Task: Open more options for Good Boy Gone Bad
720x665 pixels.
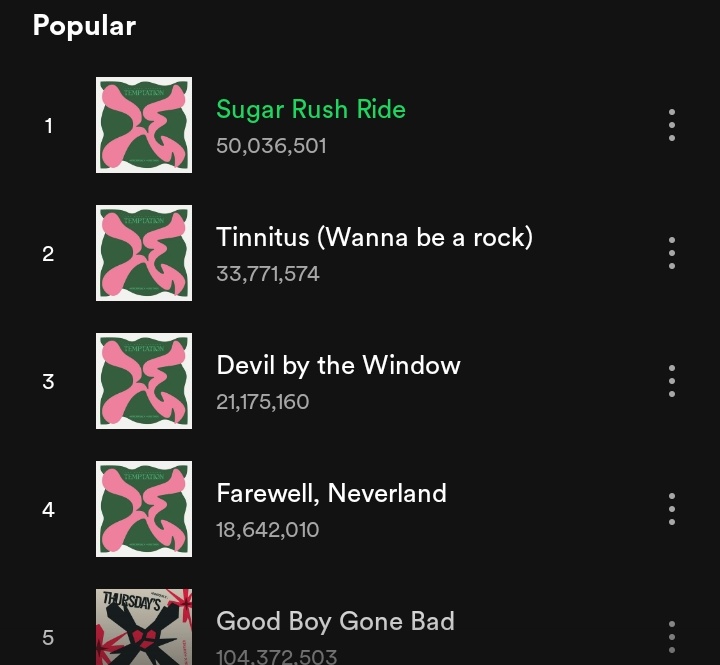Action: (x=671, y=637)
